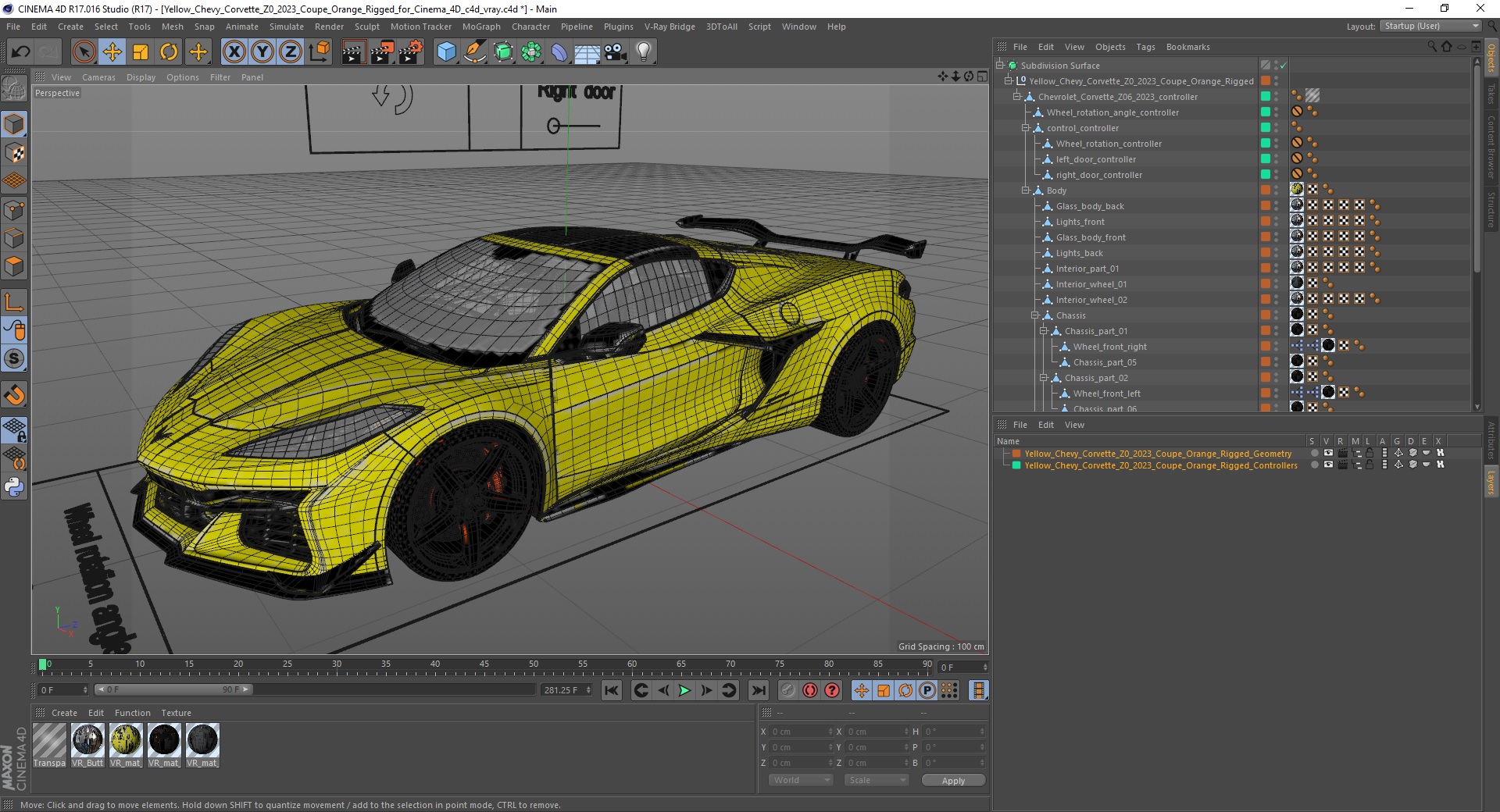
Task: Click the Undo arrow icon
Action: click(x=21, y=52)
